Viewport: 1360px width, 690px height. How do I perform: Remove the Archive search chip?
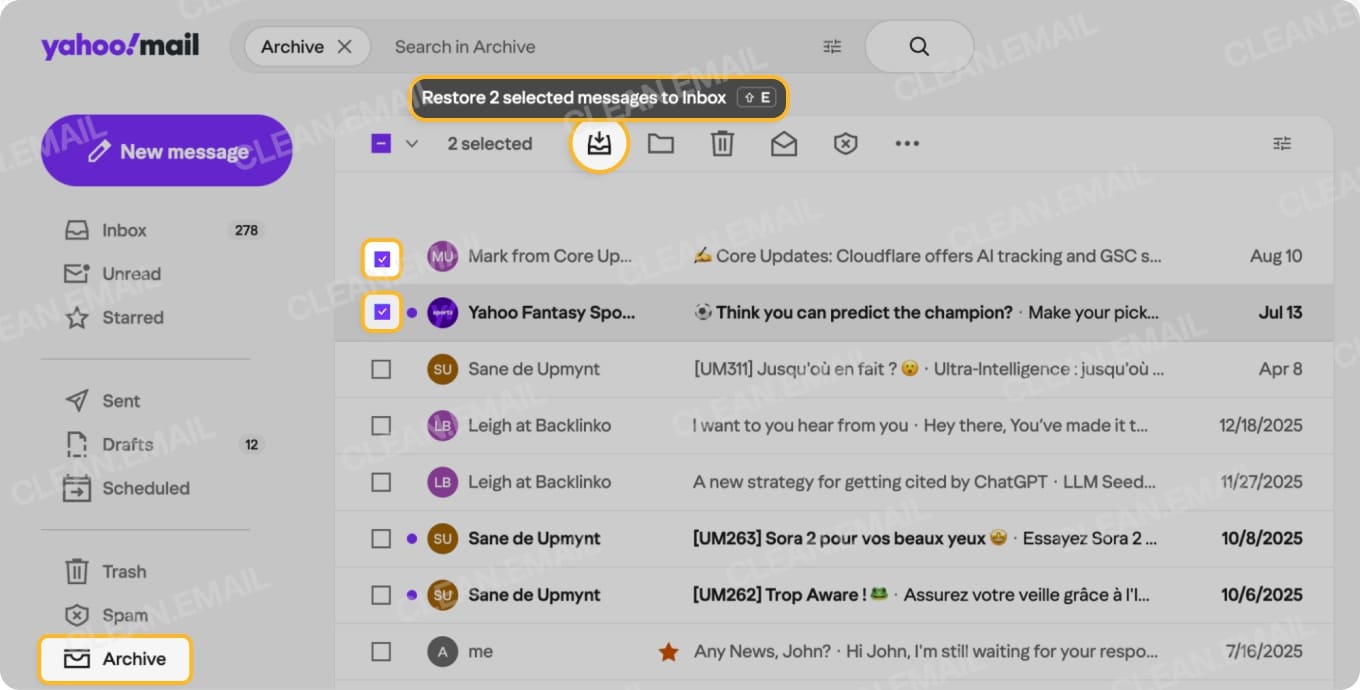pos(344,46)
